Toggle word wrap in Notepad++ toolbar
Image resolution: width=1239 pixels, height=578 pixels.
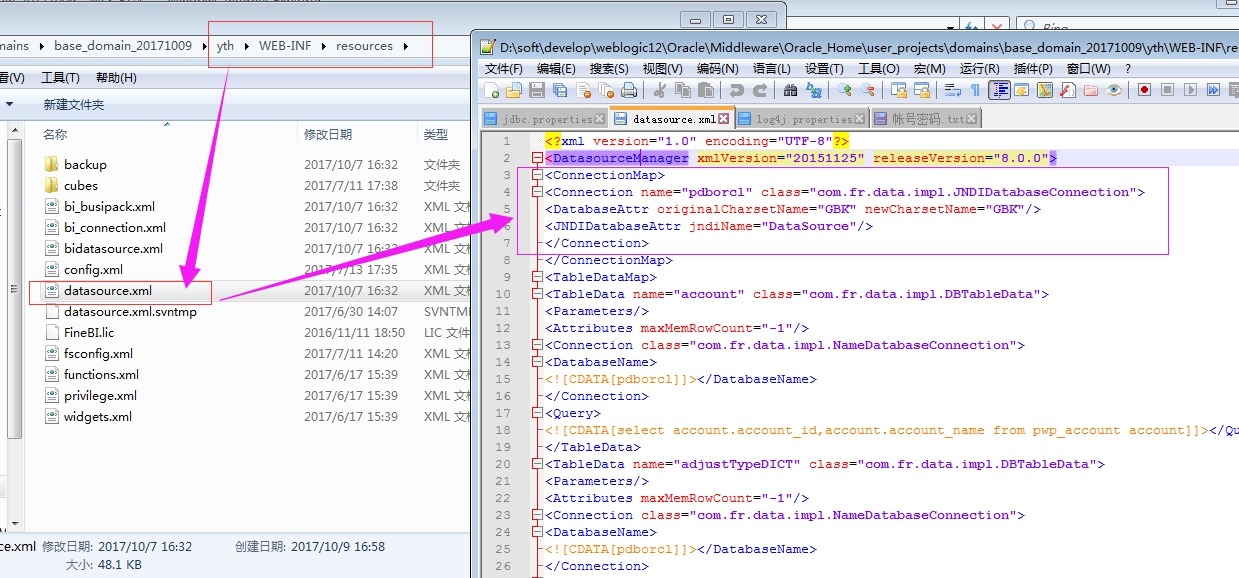pyautogui.click(x=952, y=90)
